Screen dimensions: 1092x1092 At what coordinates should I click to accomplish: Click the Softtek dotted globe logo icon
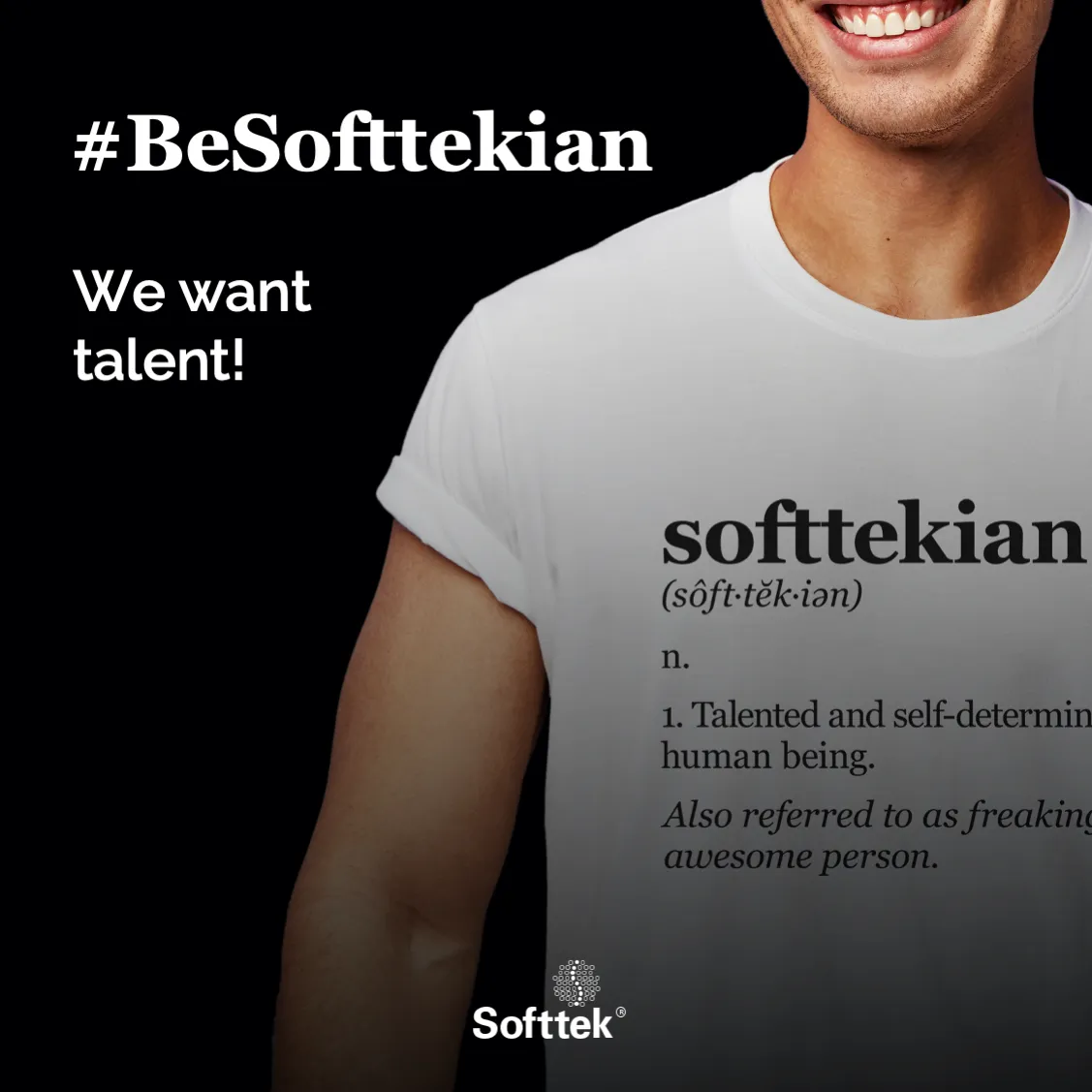click(x=576, y=982)
